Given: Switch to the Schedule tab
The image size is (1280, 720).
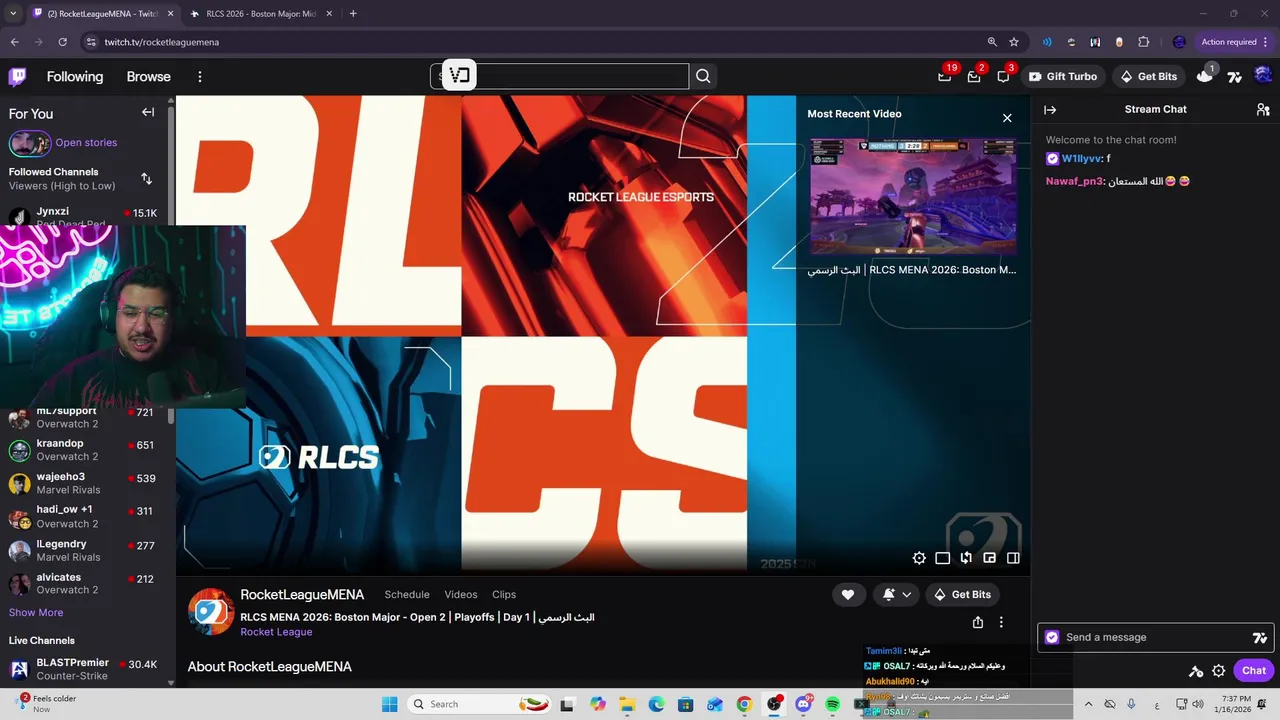Looking at the screenshot, I should point(407,594).
